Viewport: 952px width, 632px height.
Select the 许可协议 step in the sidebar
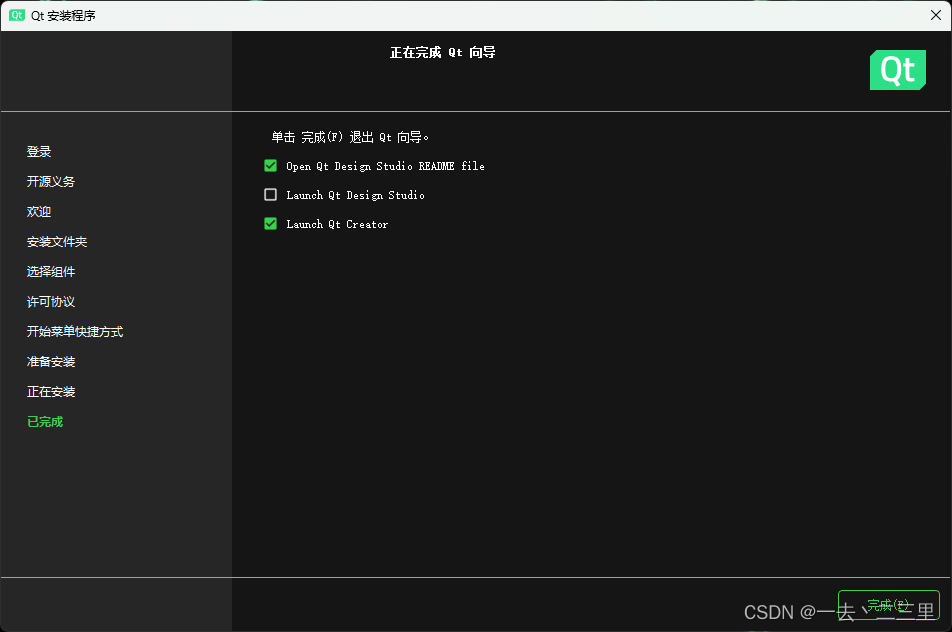51,302
